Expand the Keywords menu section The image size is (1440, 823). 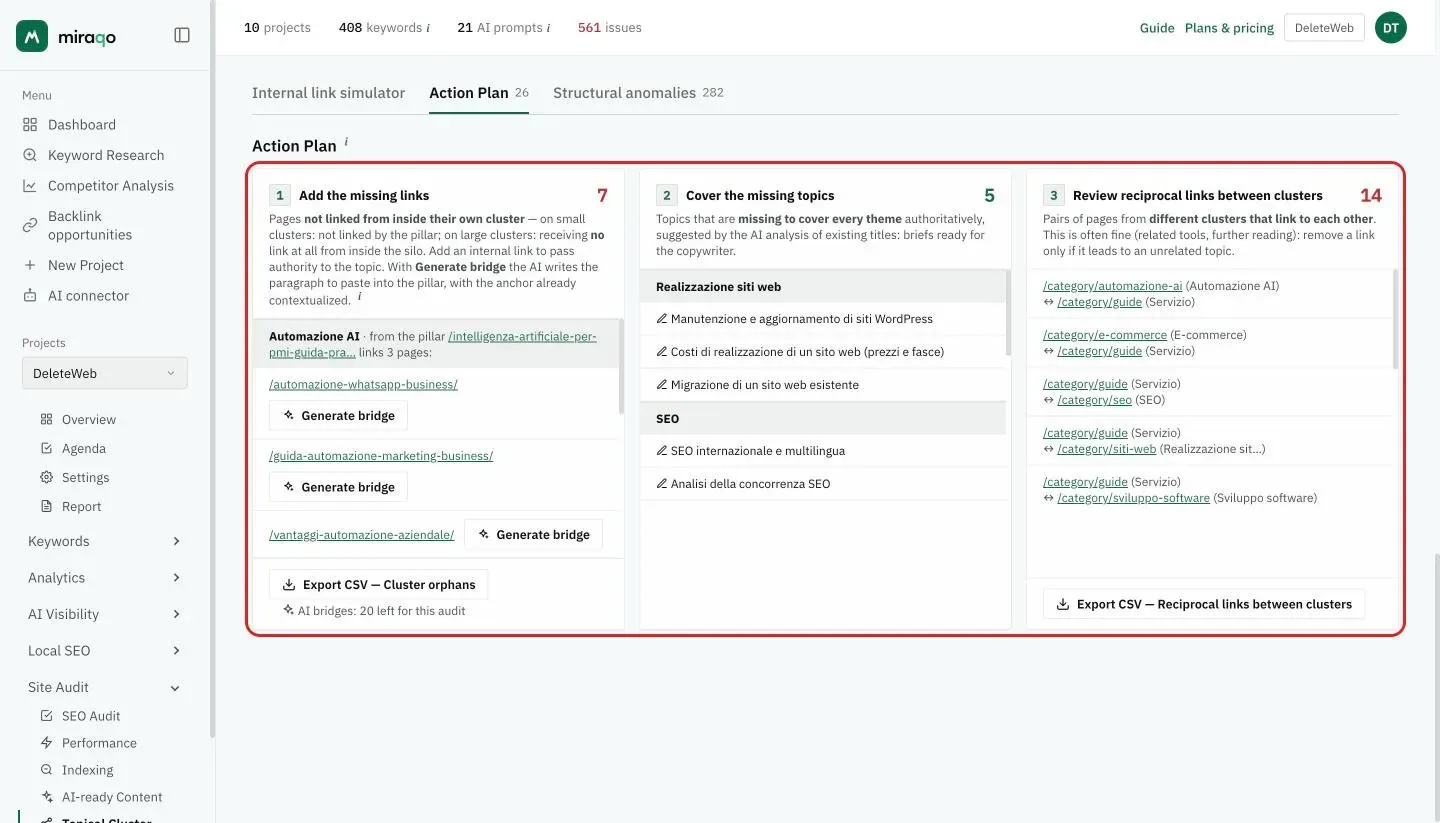[105, 541]
